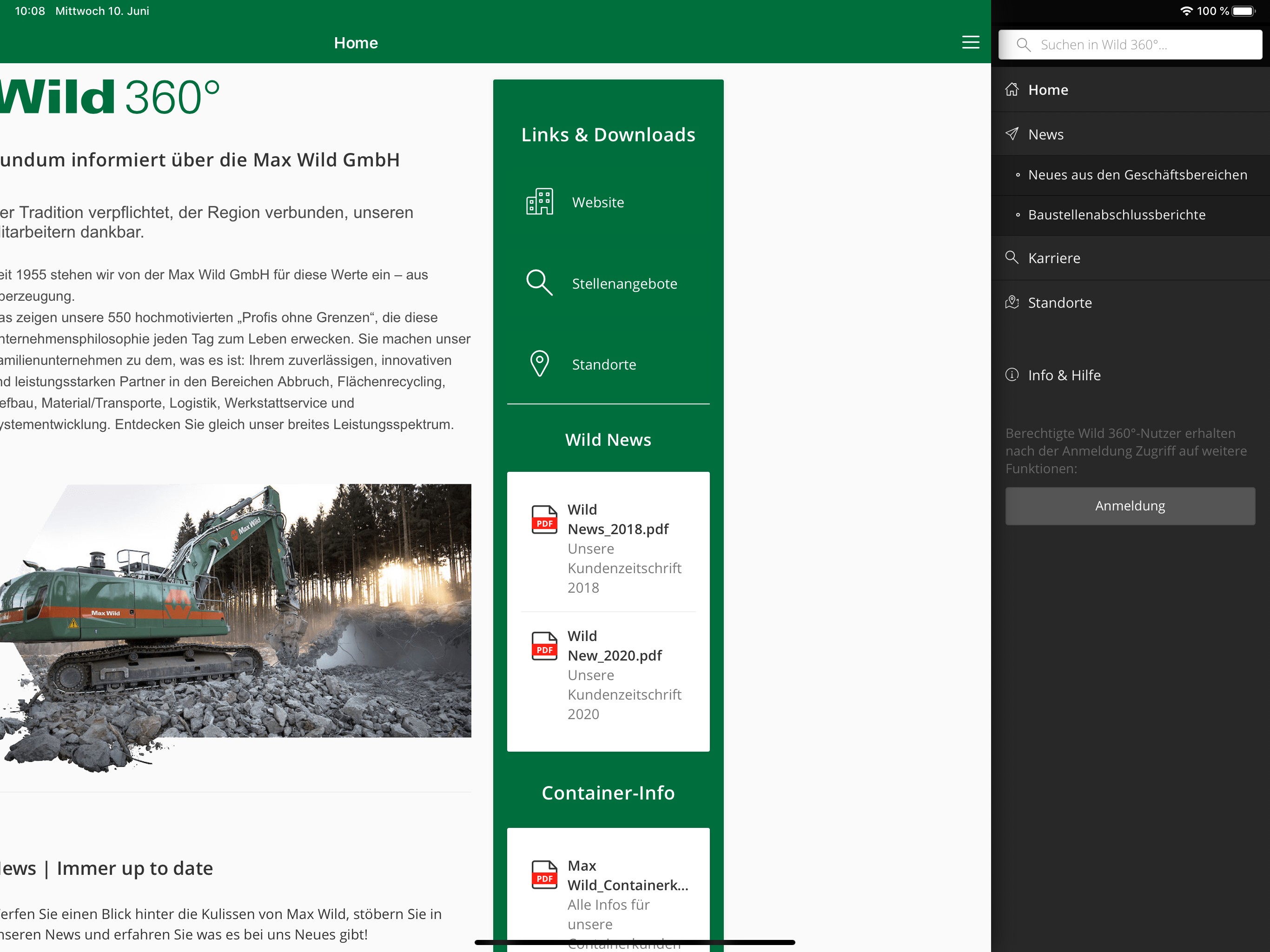Check the Wi-Fi status icon

1186,11
